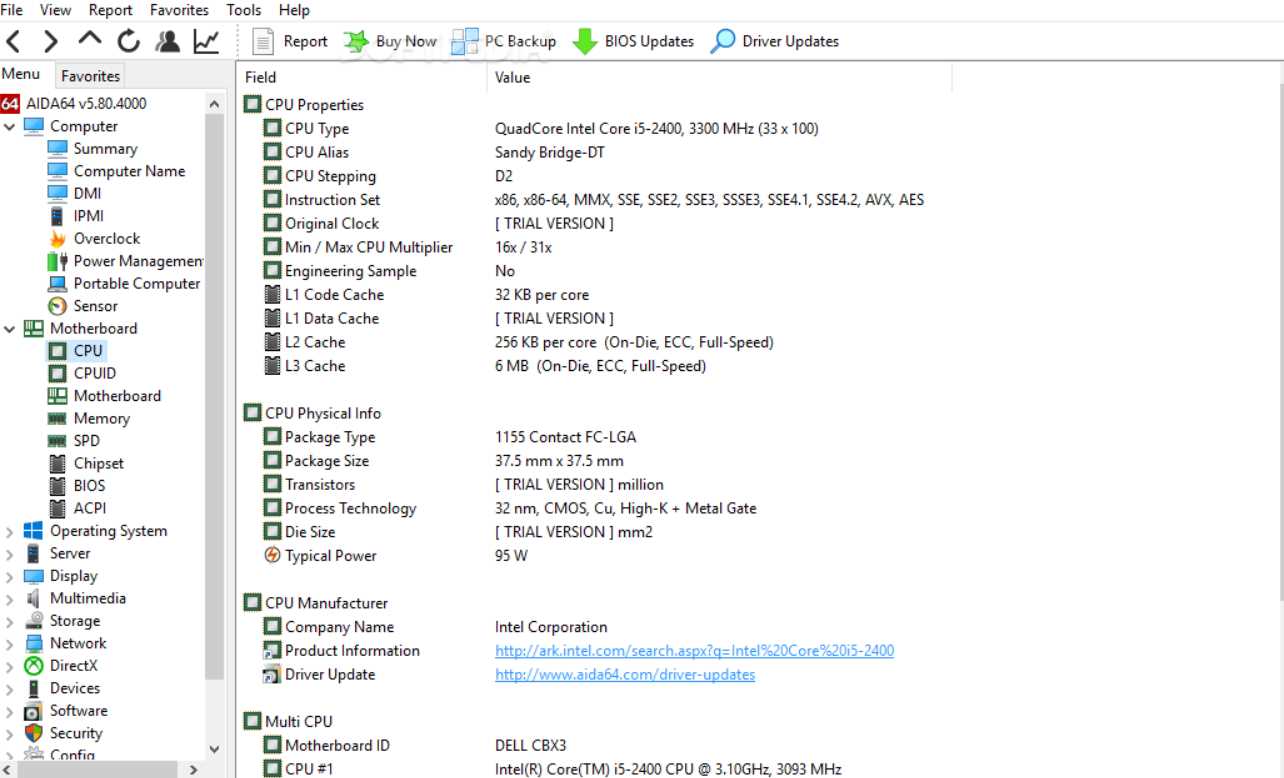This screenshot has width=1284, height=778.
Task: Open the Tools menu
Action: click(x=244, y=10)
